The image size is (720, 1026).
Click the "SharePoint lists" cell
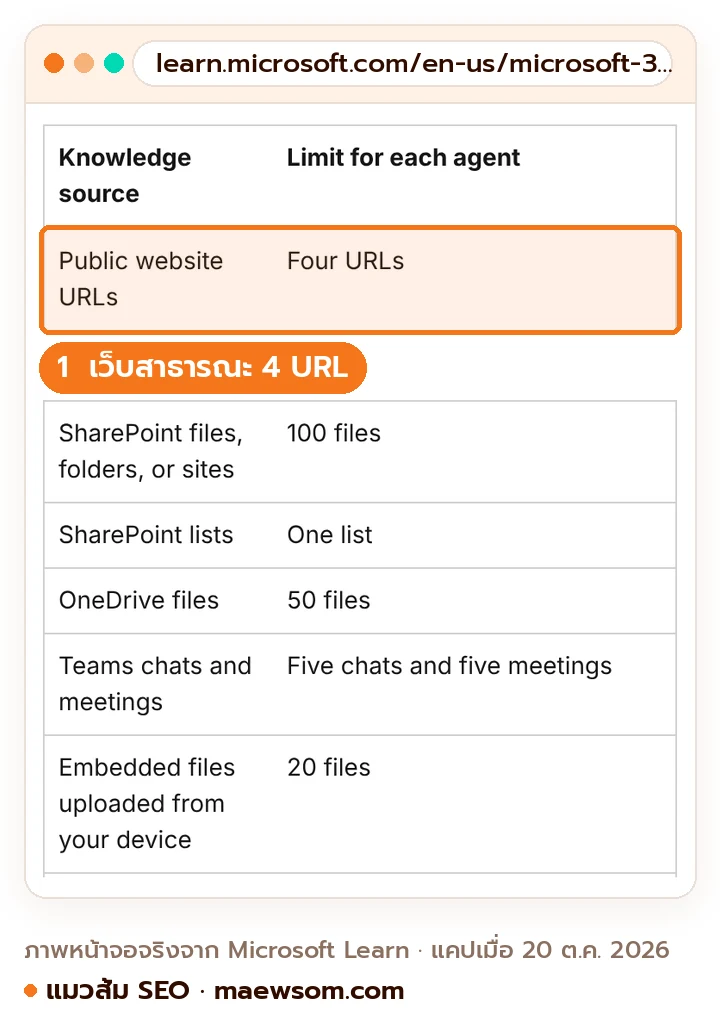[146, 535]
